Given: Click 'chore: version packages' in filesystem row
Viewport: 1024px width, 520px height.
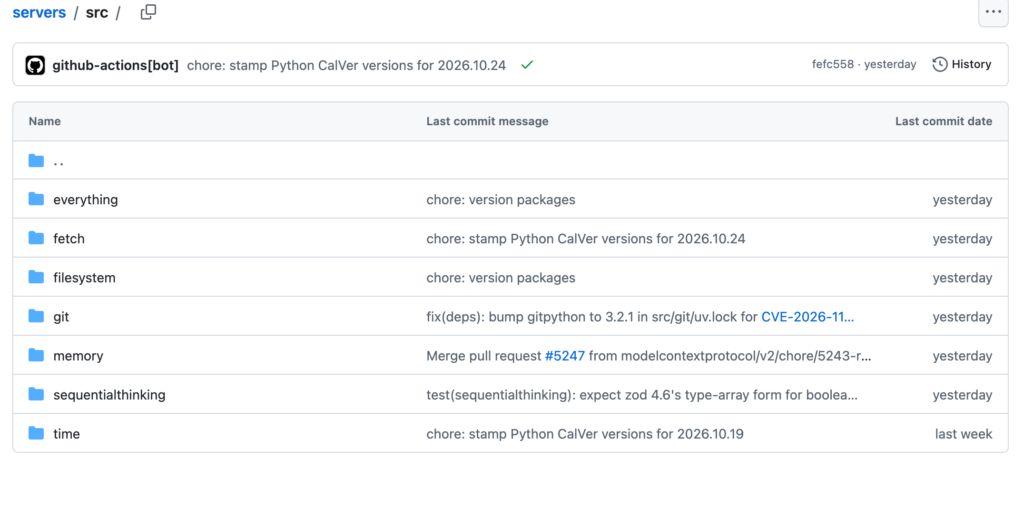Looking at the screenshot, I should pos(501,278).
